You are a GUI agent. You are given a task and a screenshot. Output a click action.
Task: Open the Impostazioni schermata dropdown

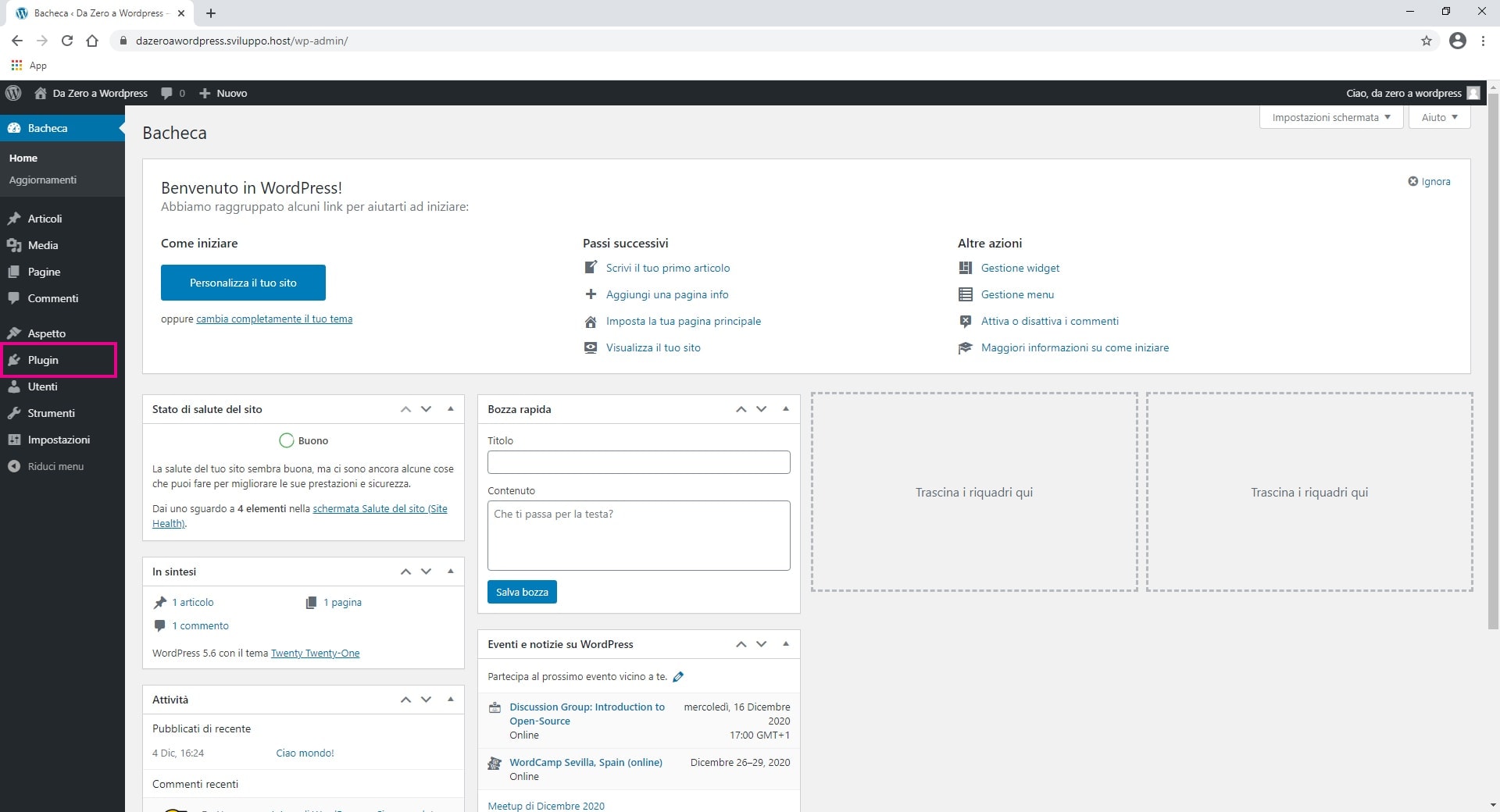[1331, 117]
